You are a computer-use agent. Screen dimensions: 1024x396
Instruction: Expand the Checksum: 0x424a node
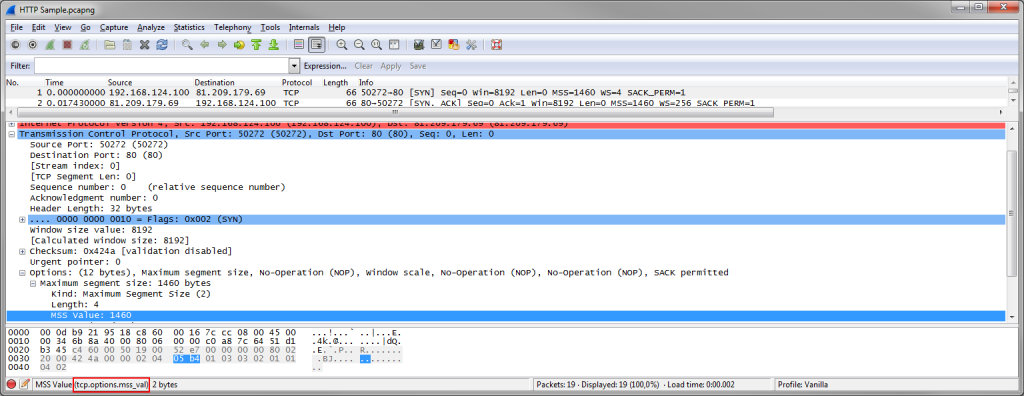coord(22,251)
